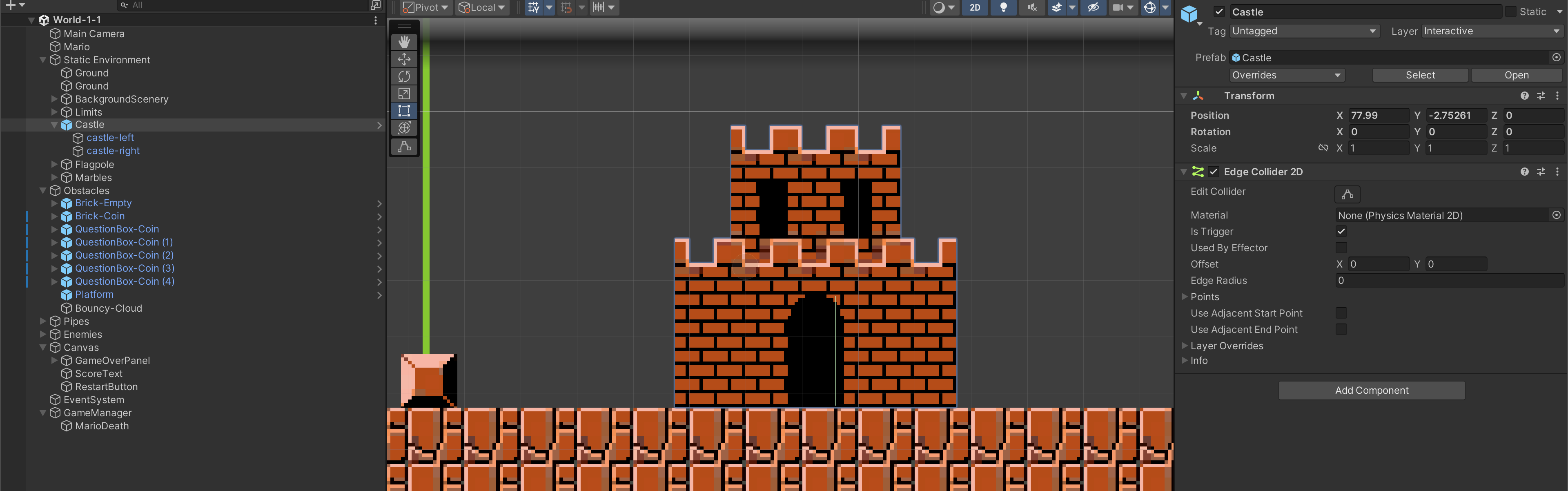Click the gizmos sphere icon
Viewport: 1568px width, 491px height.
pos(1150,7)
